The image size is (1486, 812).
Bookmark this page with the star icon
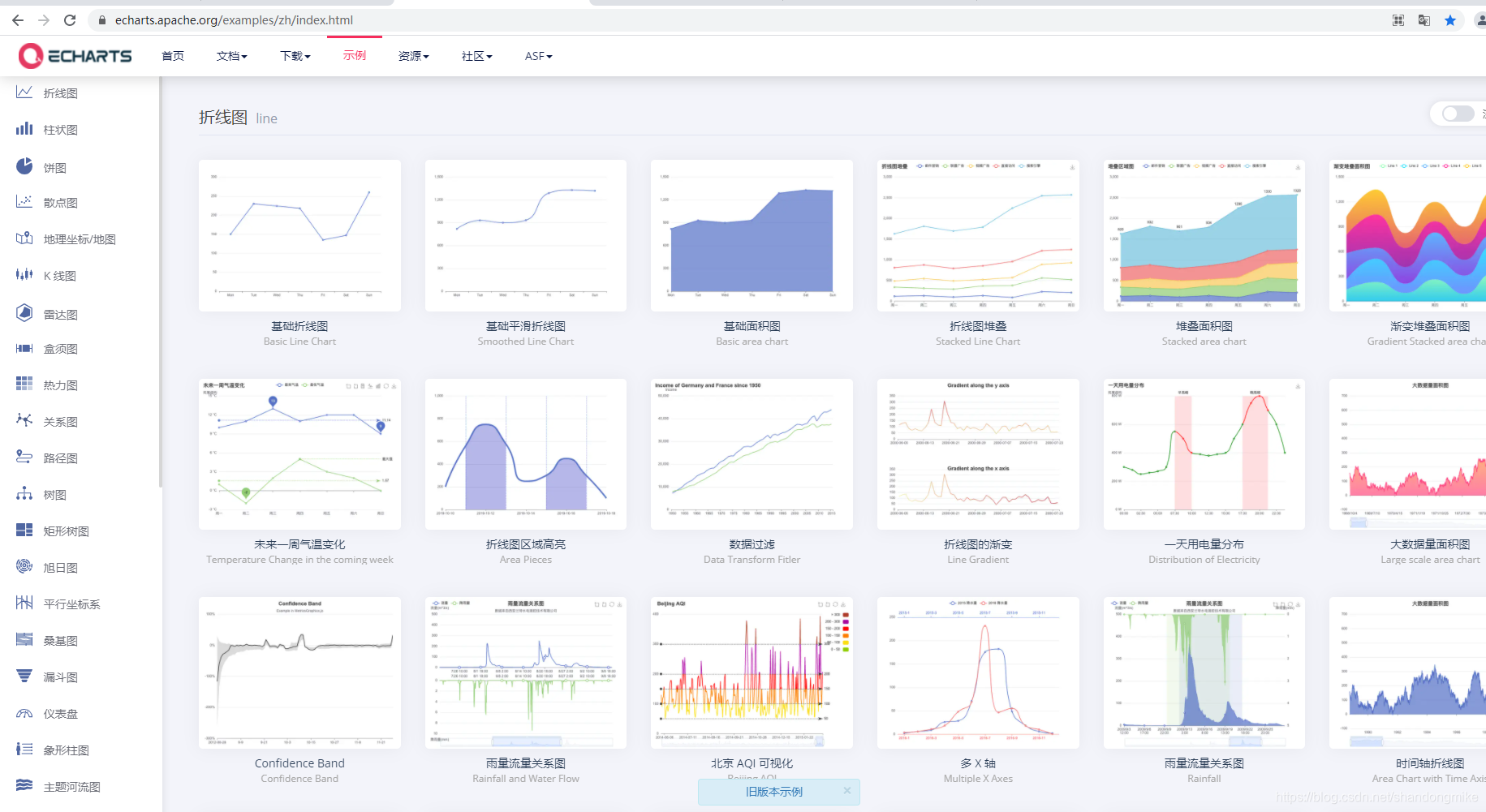pos(1450,20)
